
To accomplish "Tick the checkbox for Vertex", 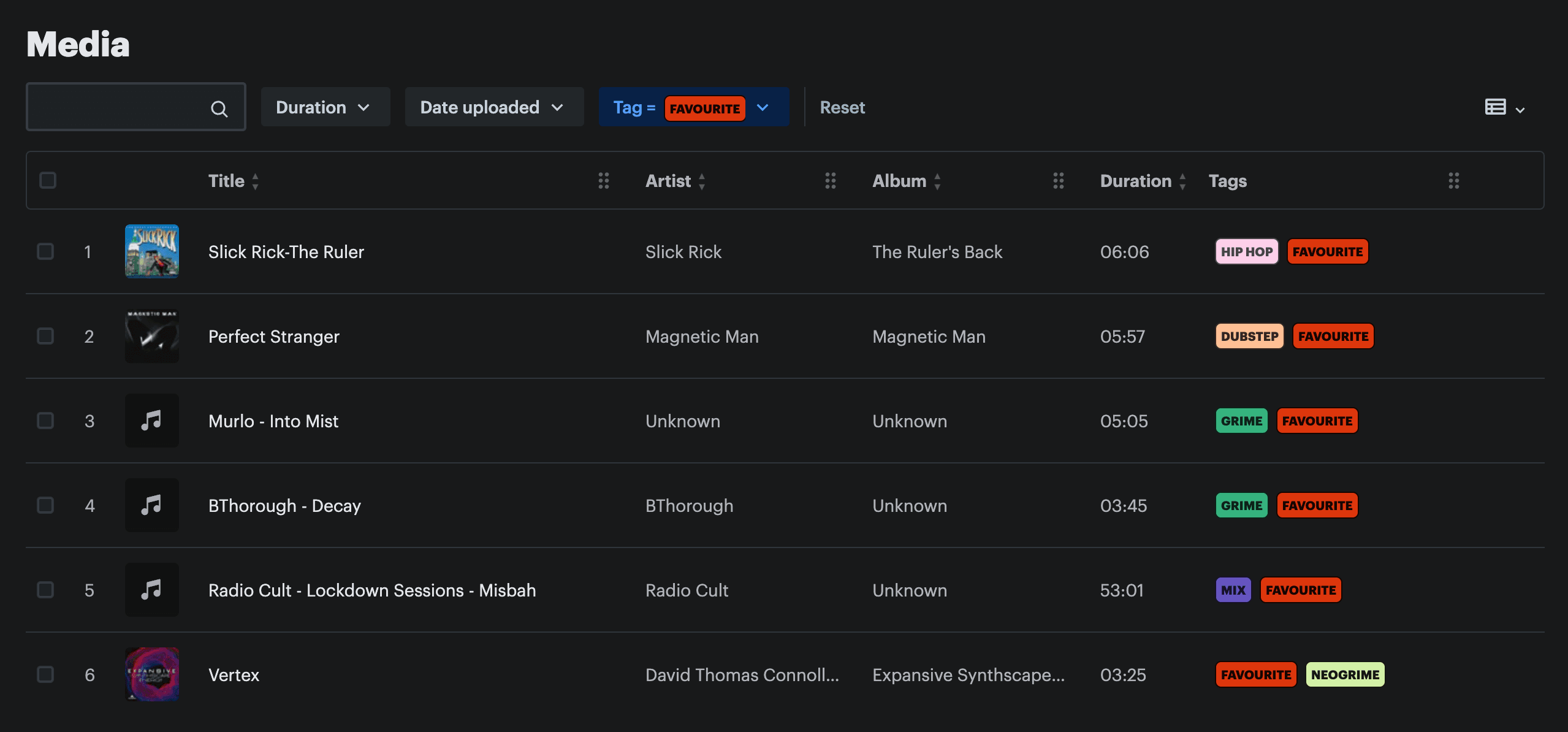I will tap(45, 674).
